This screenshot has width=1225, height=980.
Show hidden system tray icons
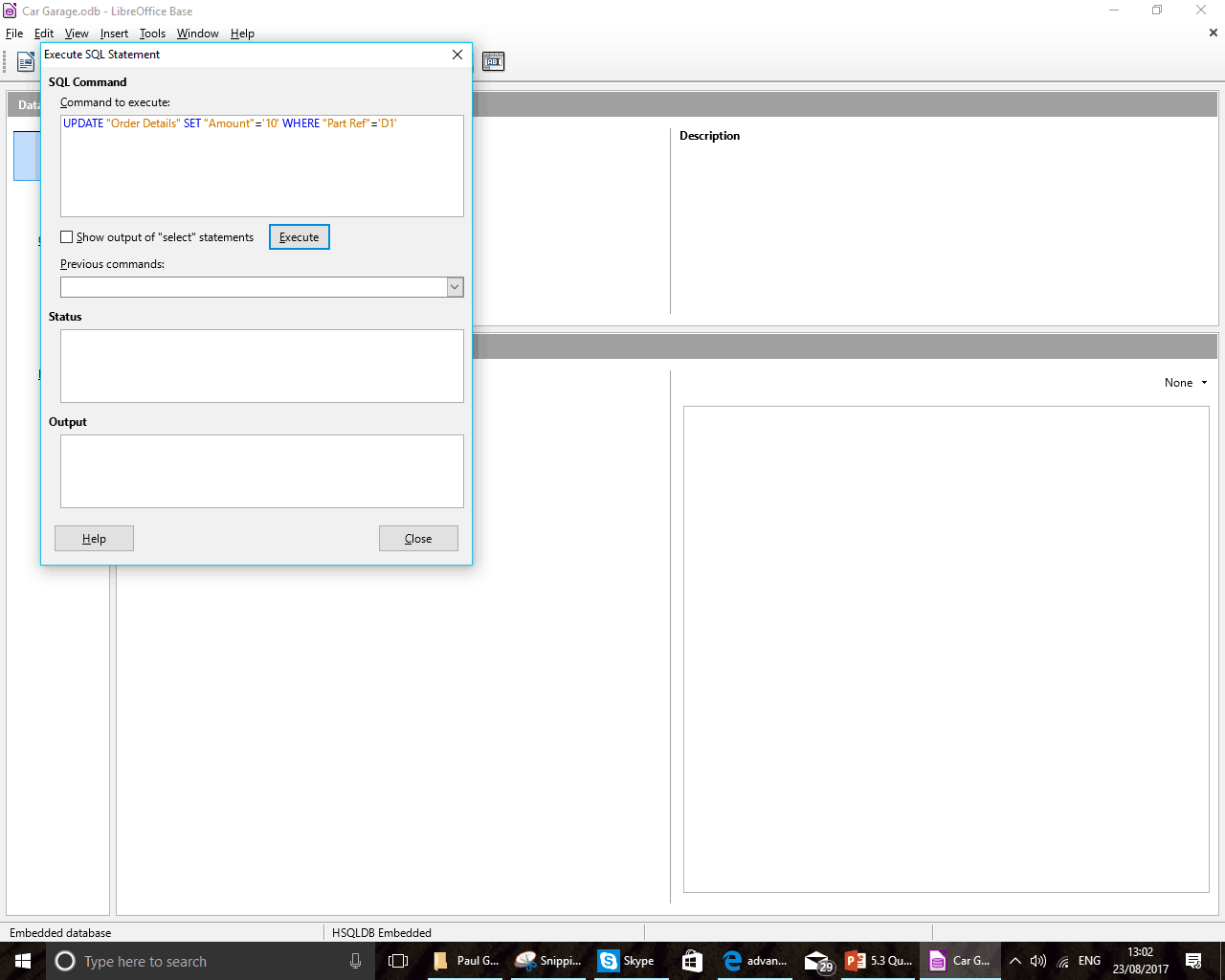(x=1015, y=961)
